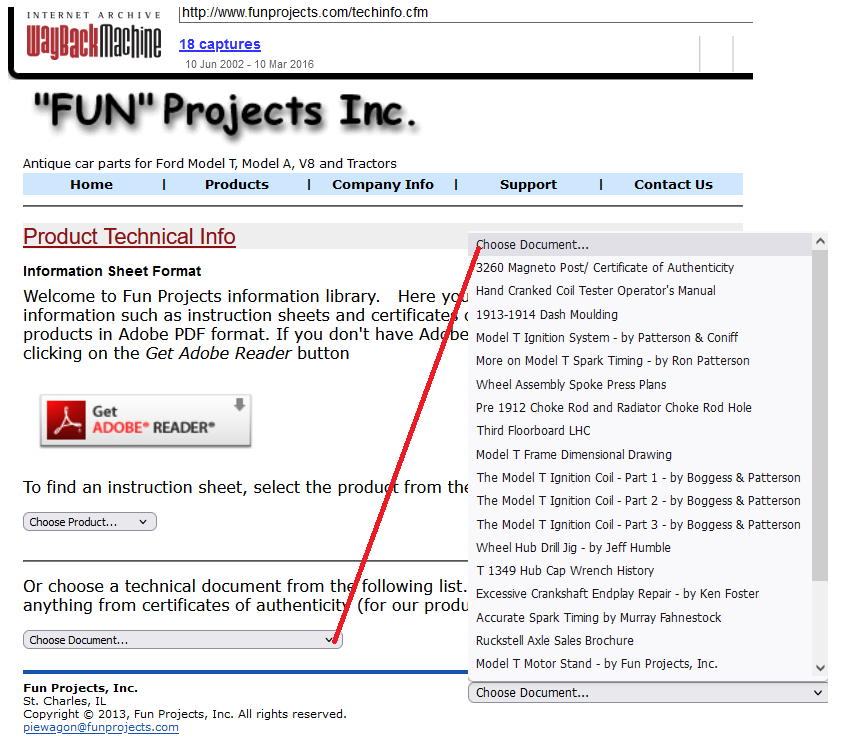Open the Choose Document dropdown on left
The image size is (844, 747).
pyautogui.click(x=182, y=640)
